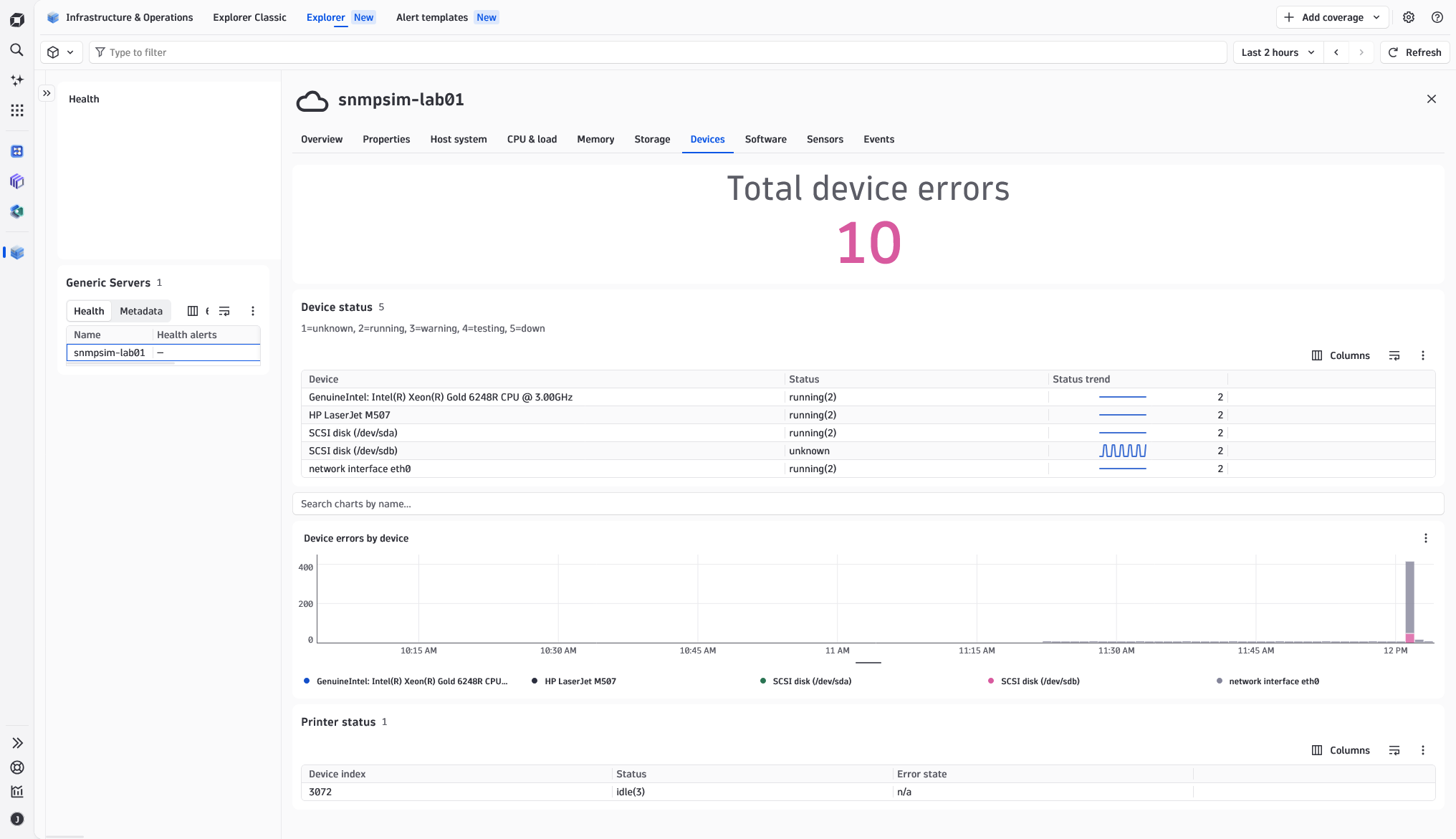Toggle SCSI disk (/dev/sdb) legend entry
1456x839 pixels.
pos(1033,681)
